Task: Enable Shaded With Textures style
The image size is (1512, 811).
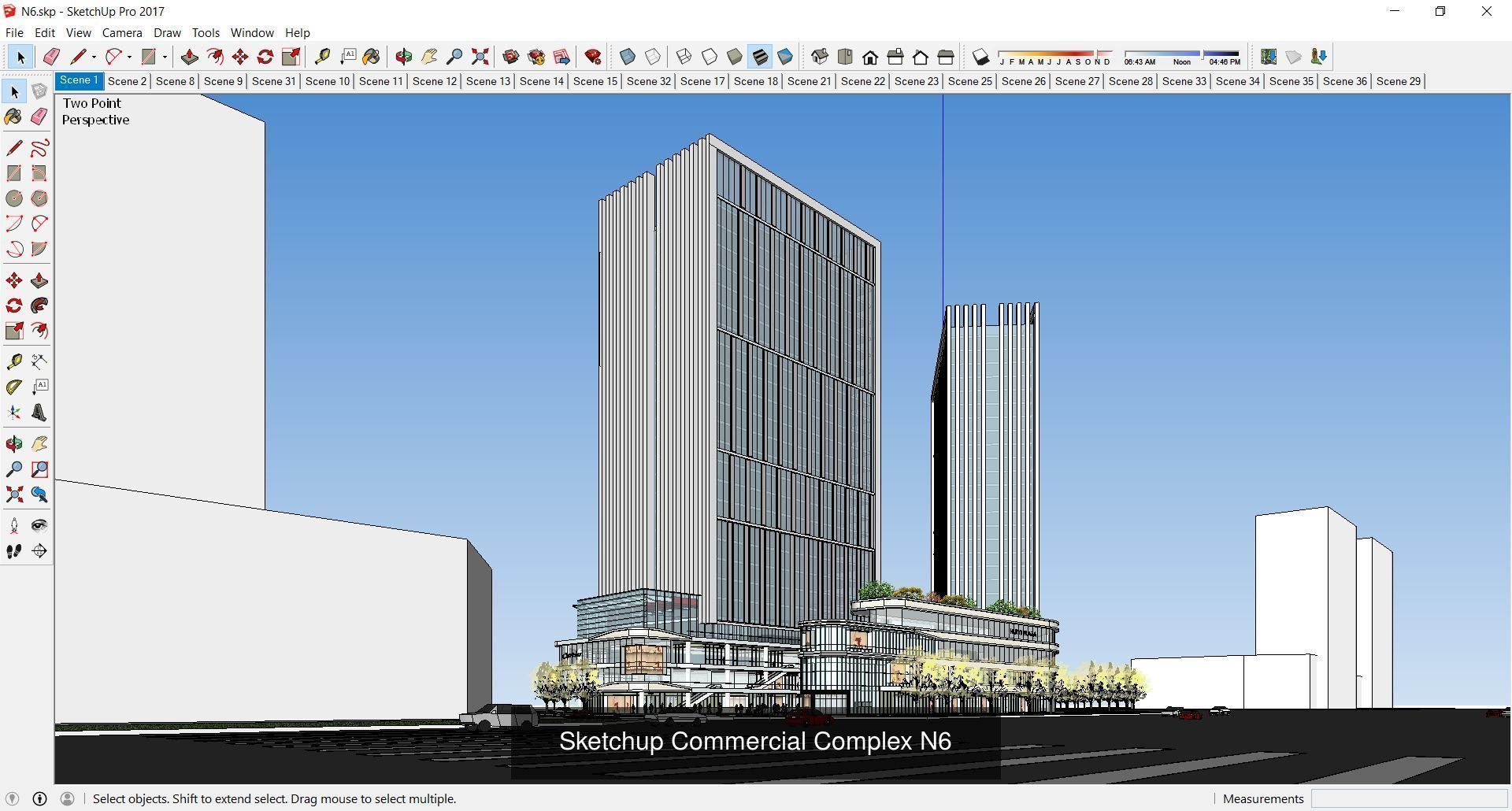Action: [x=760, y=57]
